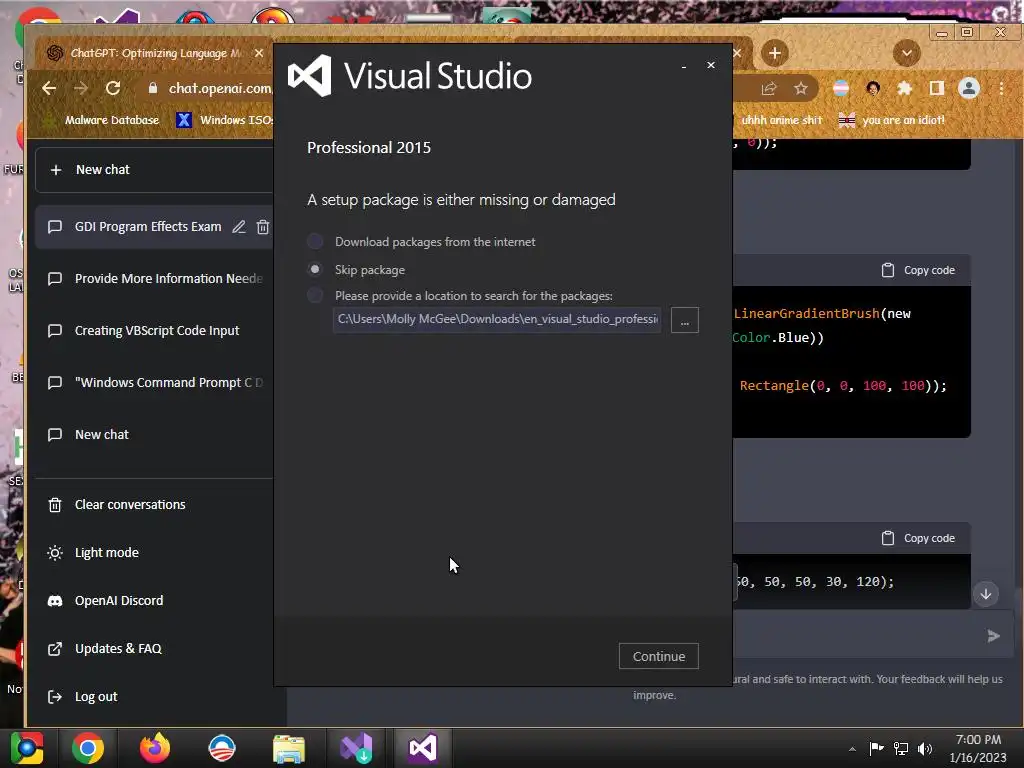Open Chrome tab search dropdown

[906, 53]
